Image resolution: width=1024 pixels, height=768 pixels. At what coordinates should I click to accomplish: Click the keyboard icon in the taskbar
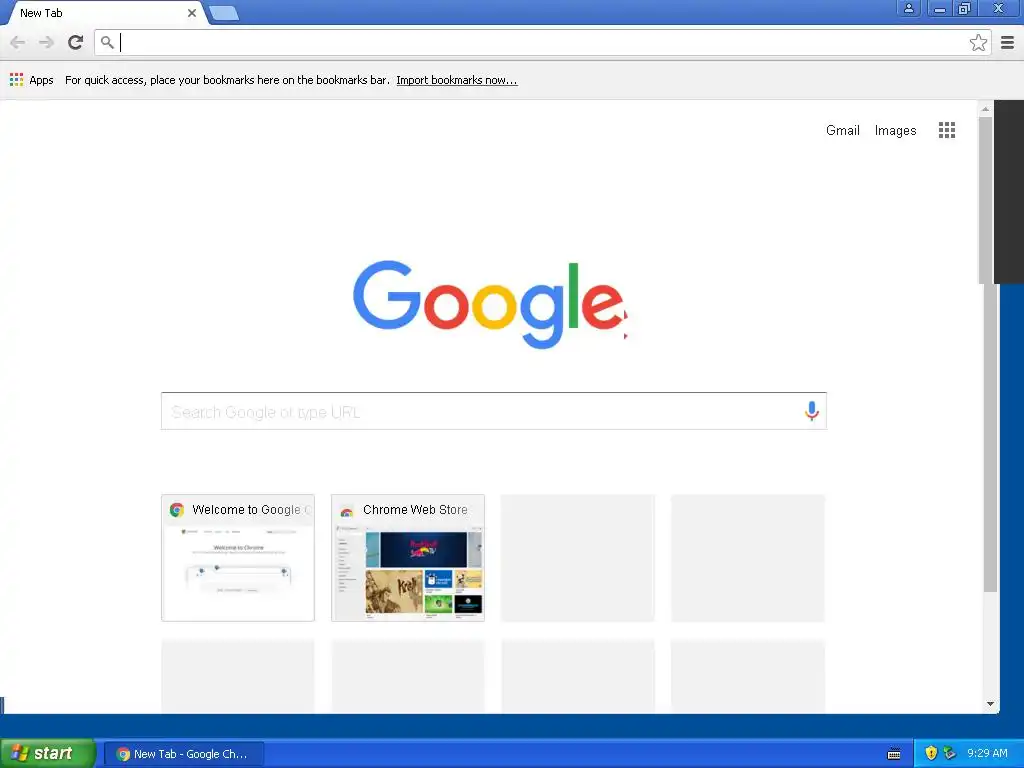pyautogui.click(x=893, y=754)
